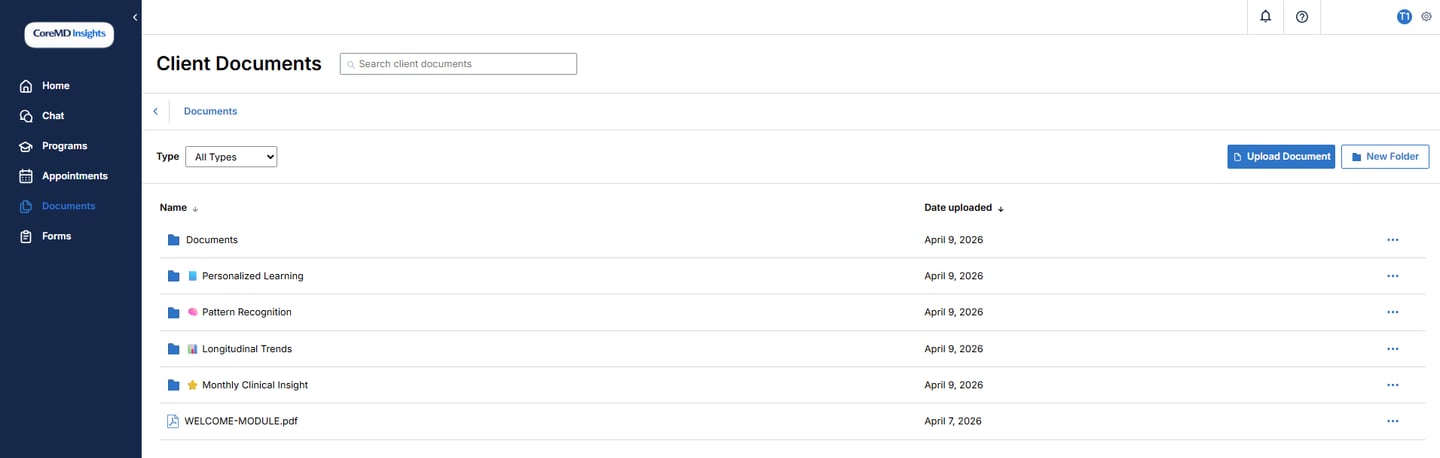Image resolution: width=1440 pixels, height=458 pixels.
Task: Open the help question mark icon
Action: 1302,17
